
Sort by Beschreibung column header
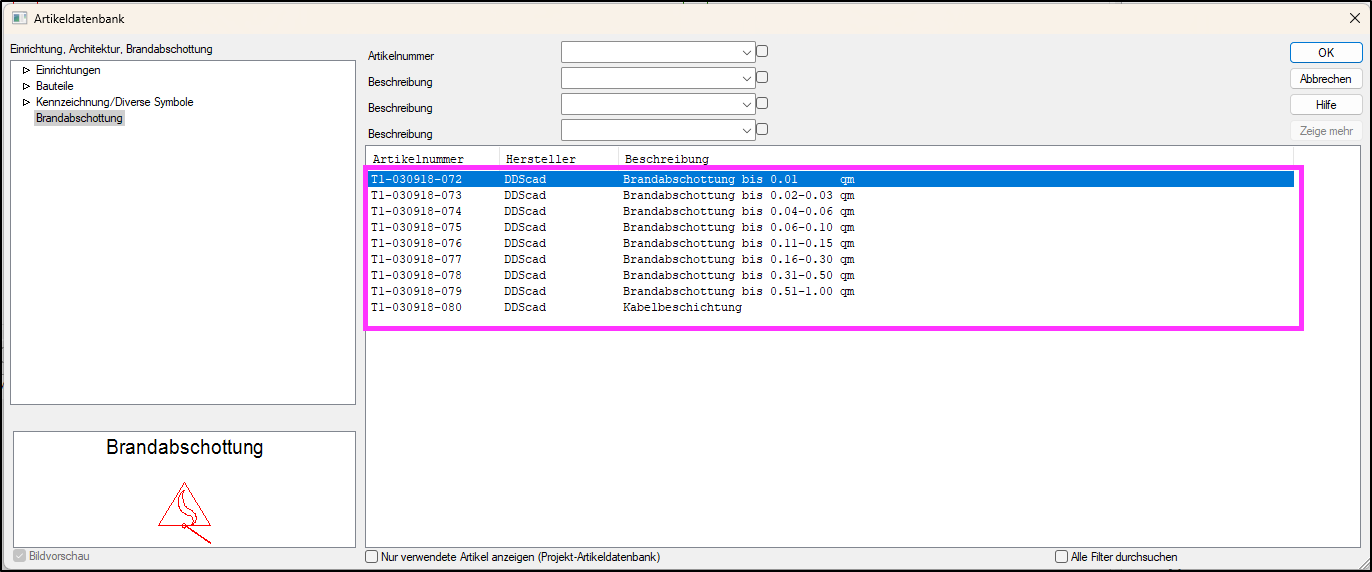tap(956, 159)
